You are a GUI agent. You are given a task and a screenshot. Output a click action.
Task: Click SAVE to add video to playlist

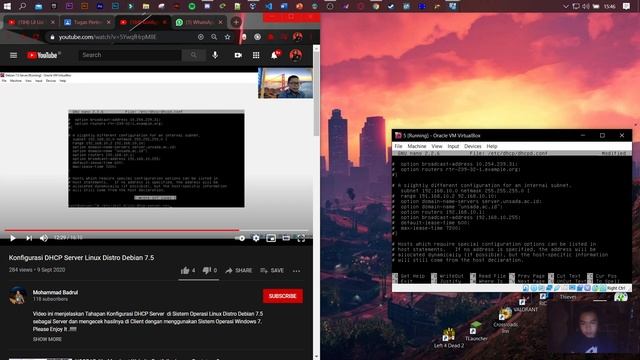point(272,270)
